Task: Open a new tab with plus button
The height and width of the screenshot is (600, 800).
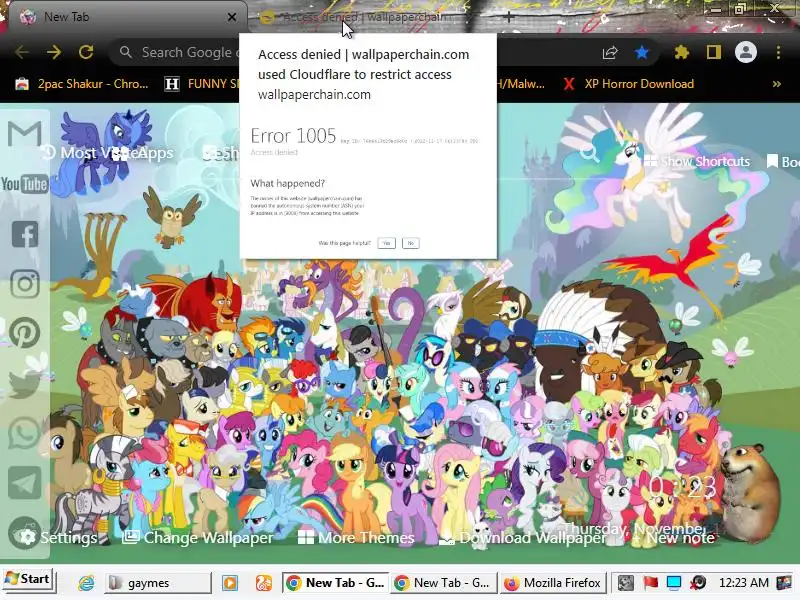Action: pos(508,17)
